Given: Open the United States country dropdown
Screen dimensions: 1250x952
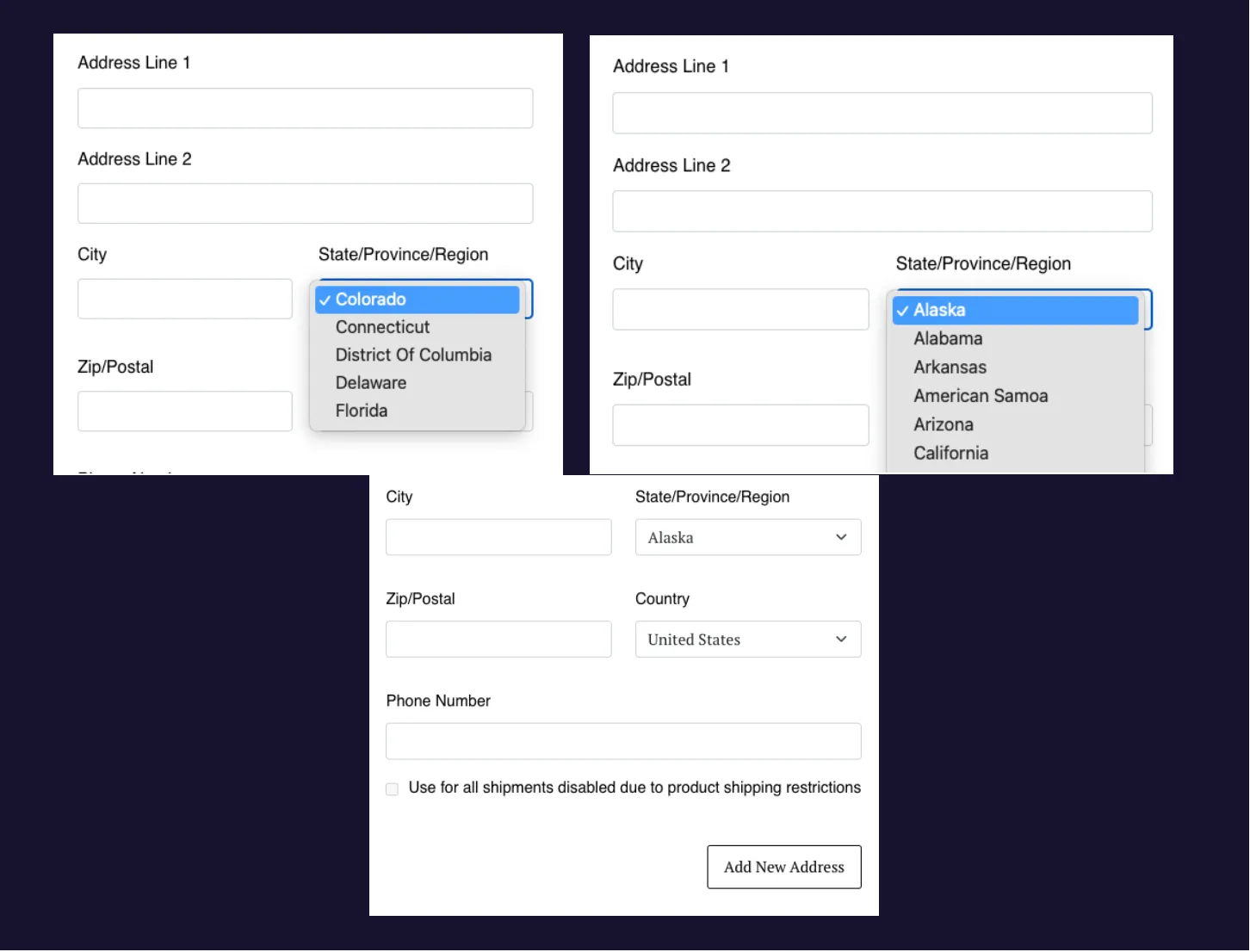Looking at the screenshot, I should point(748,640).
